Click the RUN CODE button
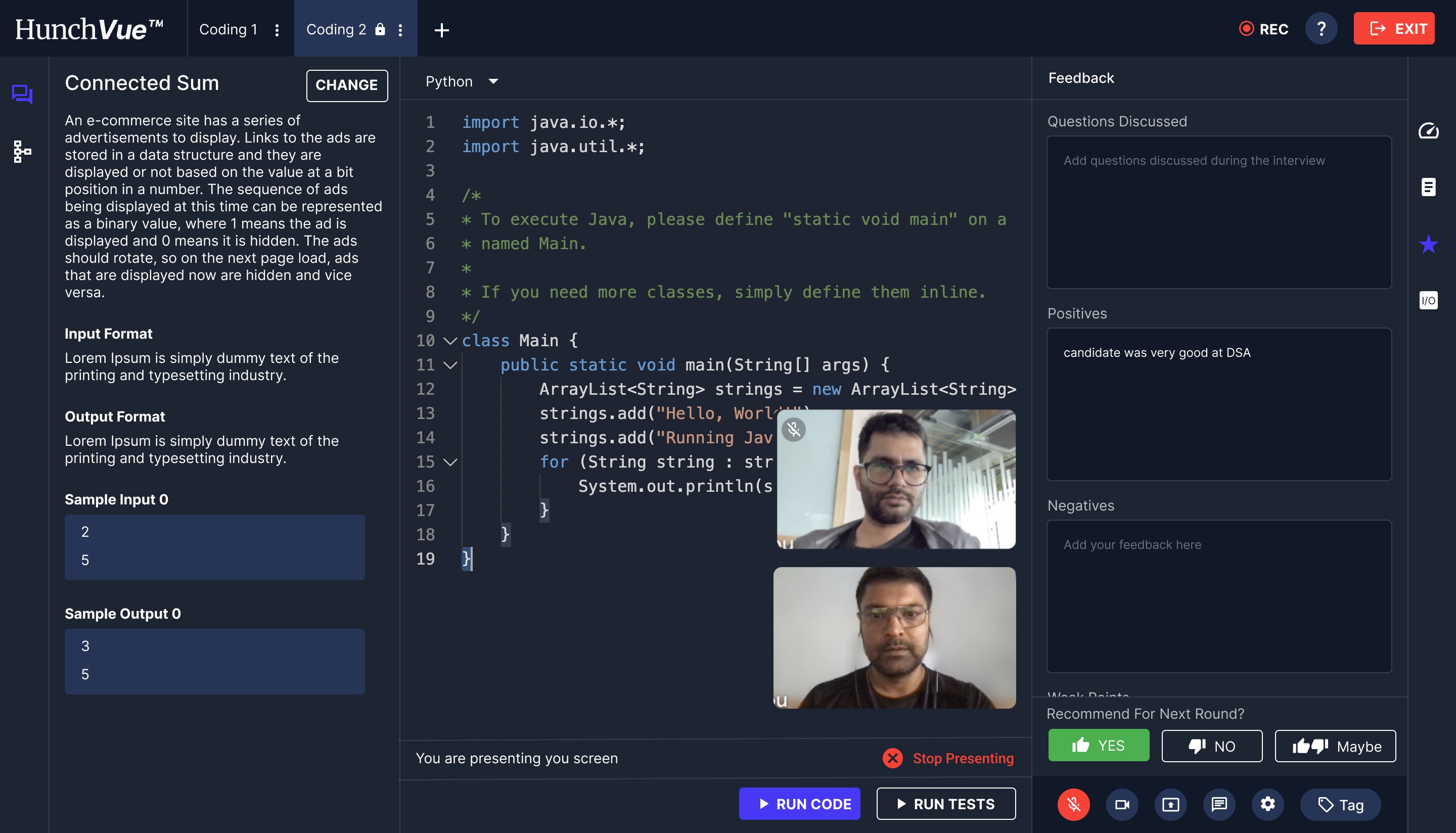 point(799,804)
